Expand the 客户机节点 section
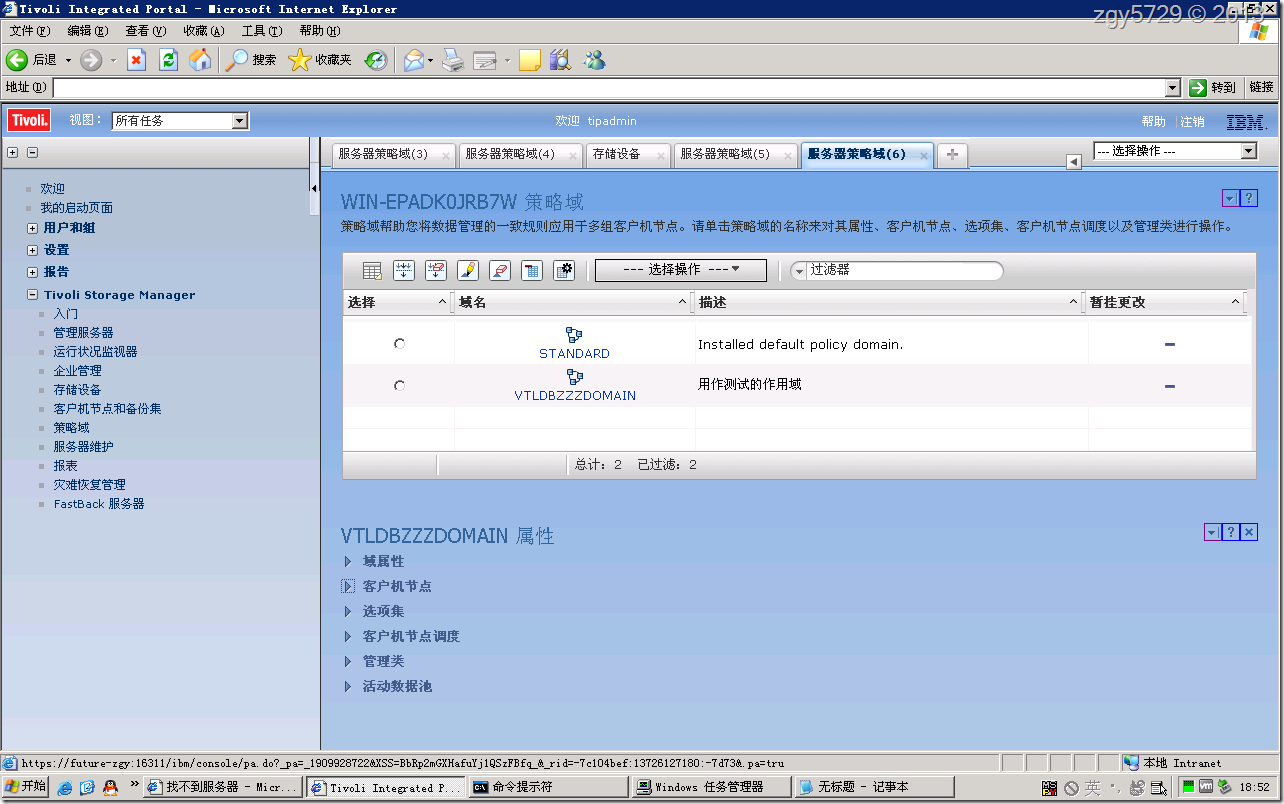Image resolution: width=1284 pixels, height=804 pixels. click(348, 586)
